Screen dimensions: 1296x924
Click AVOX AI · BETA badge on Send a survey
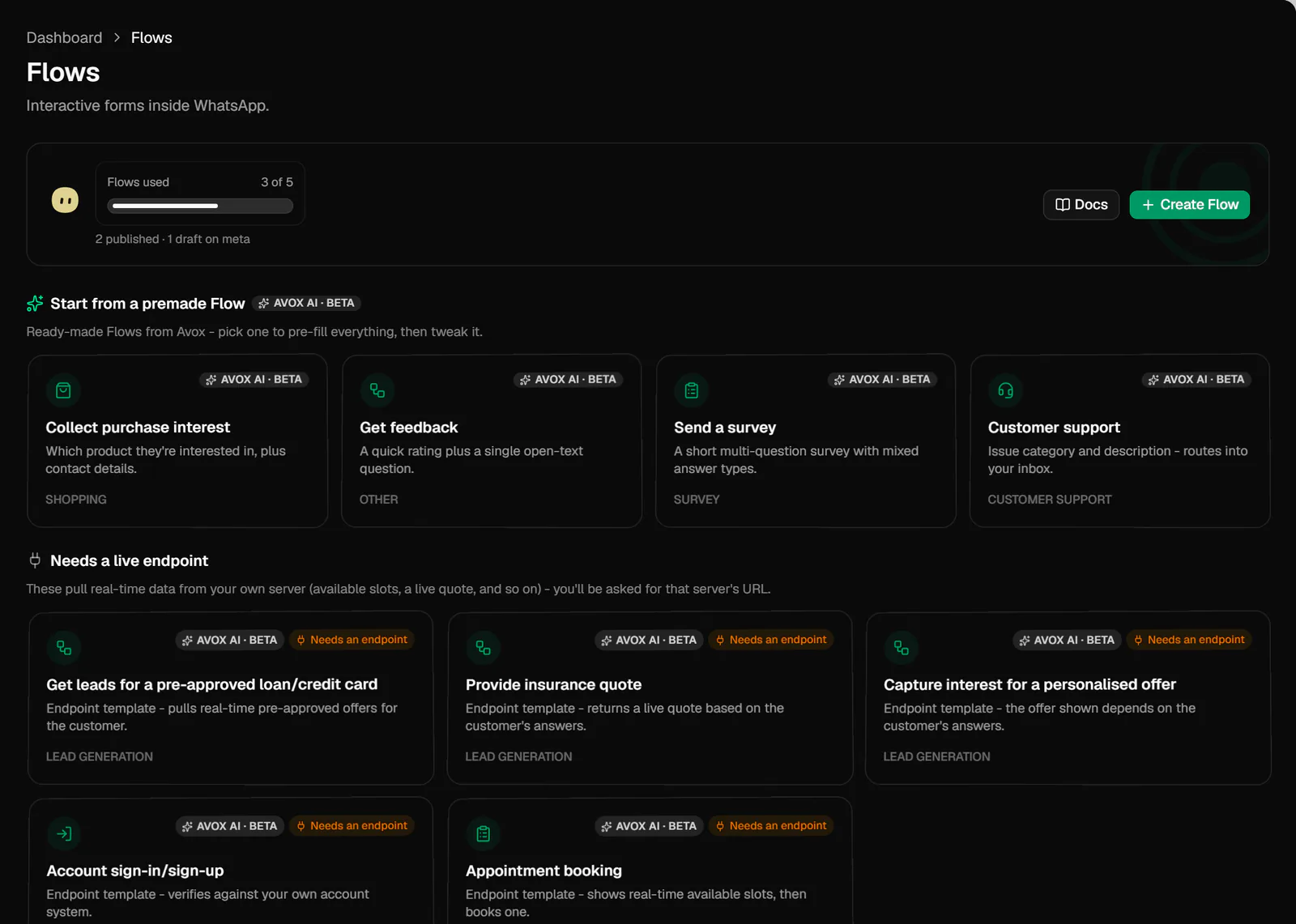(x=882, y=379)
